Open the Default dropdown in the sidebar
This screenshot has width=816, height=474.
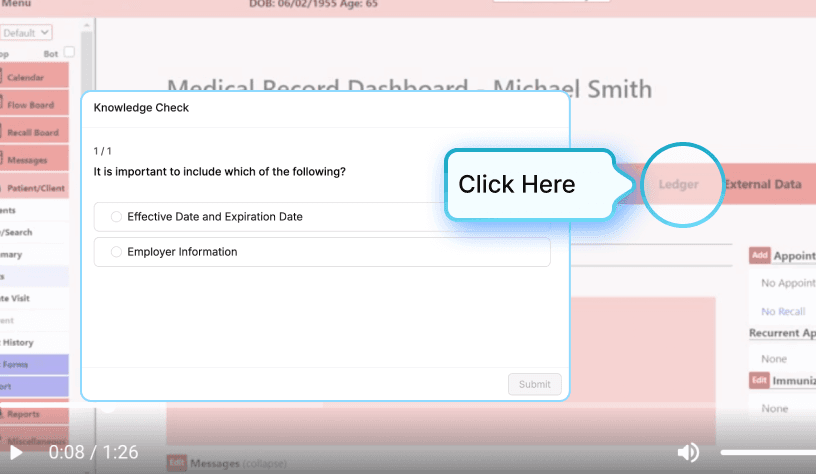click(x=26, y=33)
